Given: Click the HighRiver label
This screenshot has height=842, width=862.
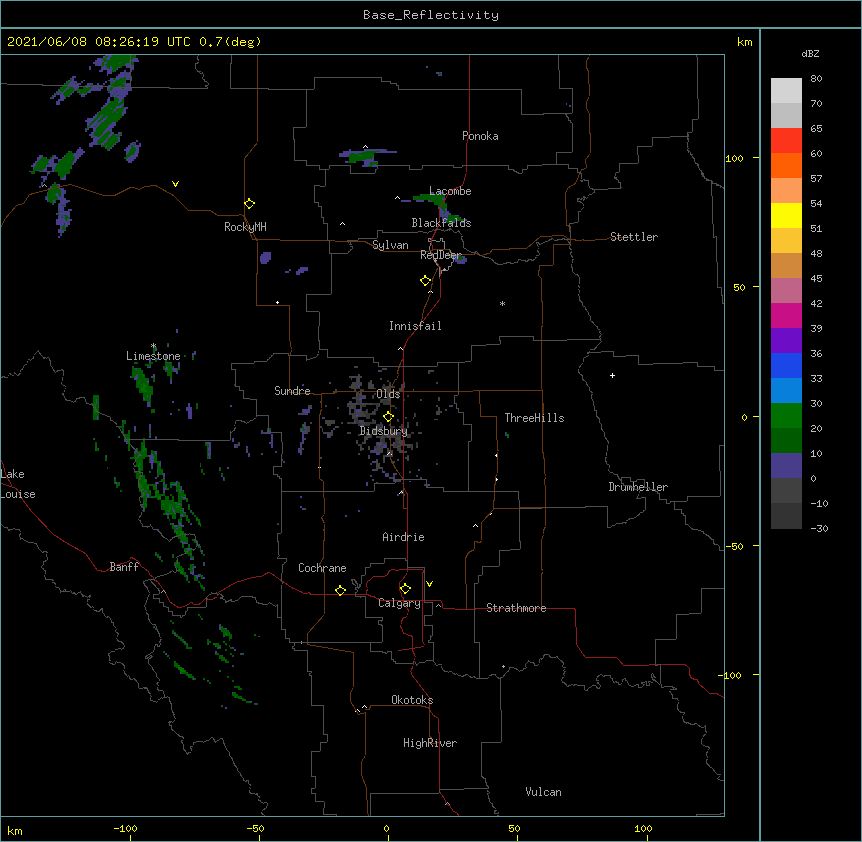Looking at the screenshot, I should pos(430,743).
